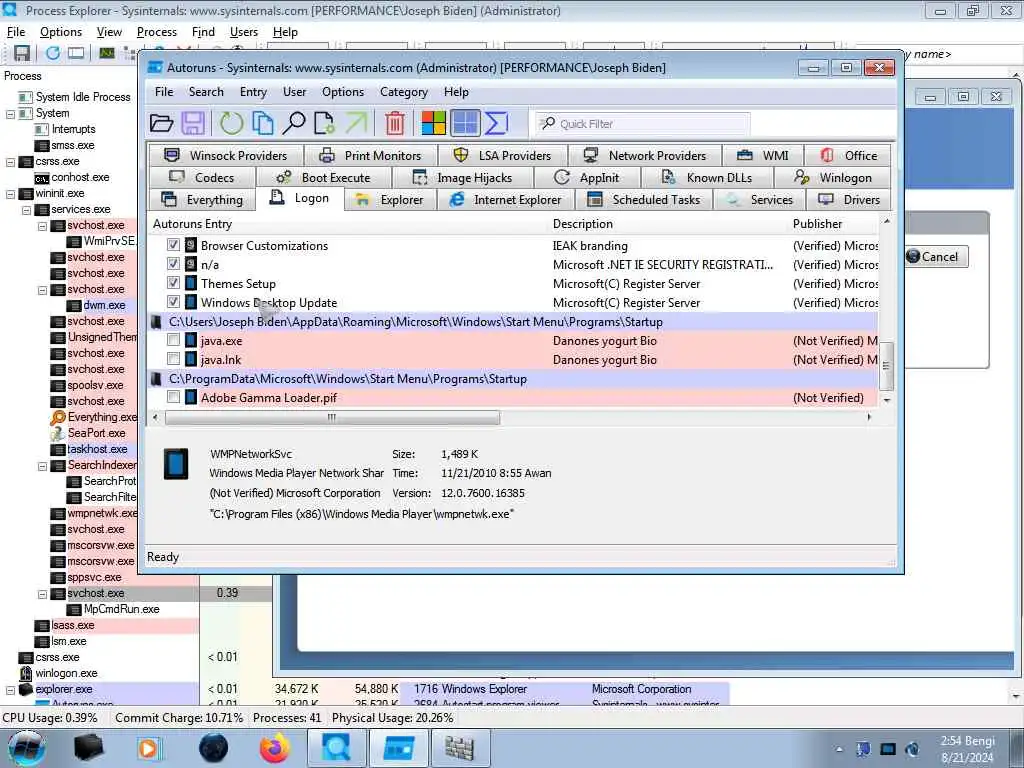Switch to the Services tab

pyautogui.click(x=760, y=200)
